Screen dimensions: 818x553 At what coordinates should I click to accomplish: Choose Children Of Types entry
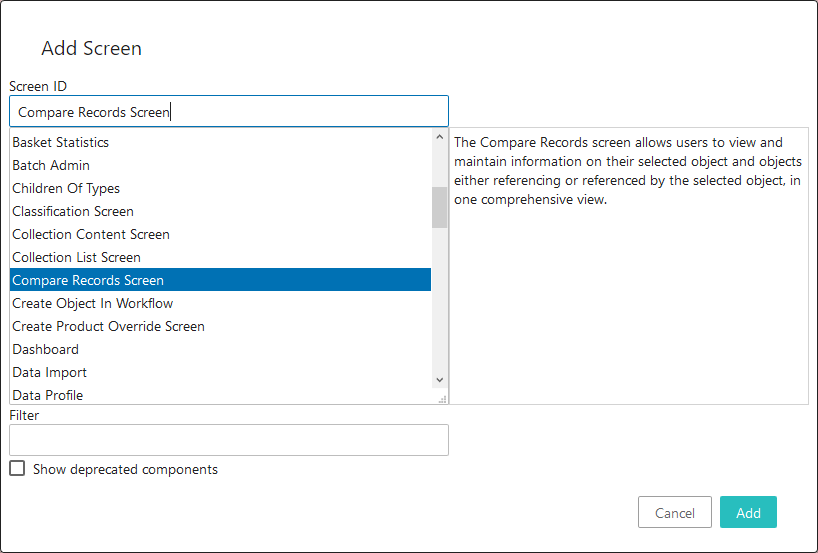(220, 188)
